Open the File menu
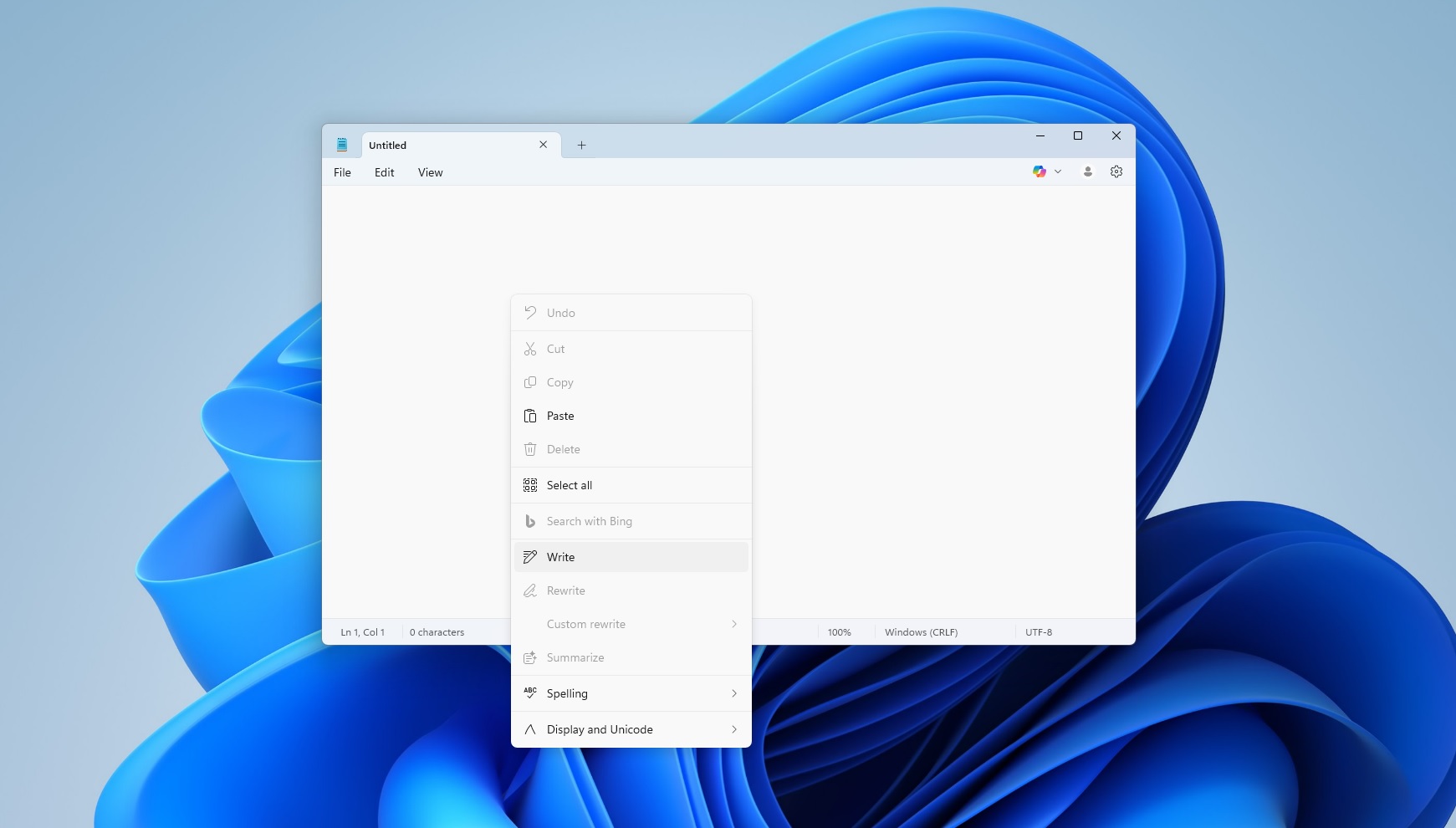 pos(342,172)
